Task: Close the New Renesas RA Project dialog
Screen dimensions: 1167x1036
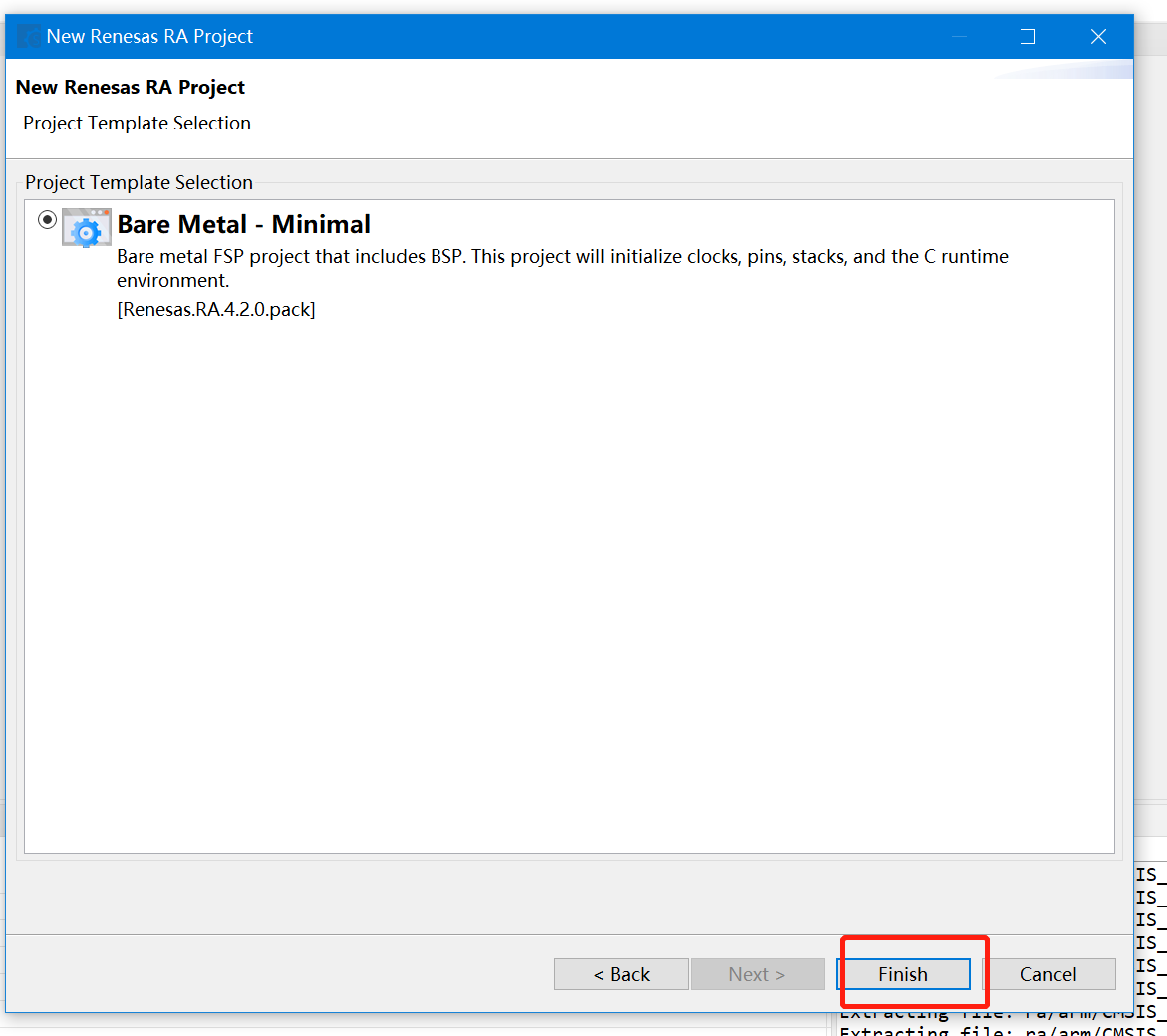Action: tap(1098, 37)
